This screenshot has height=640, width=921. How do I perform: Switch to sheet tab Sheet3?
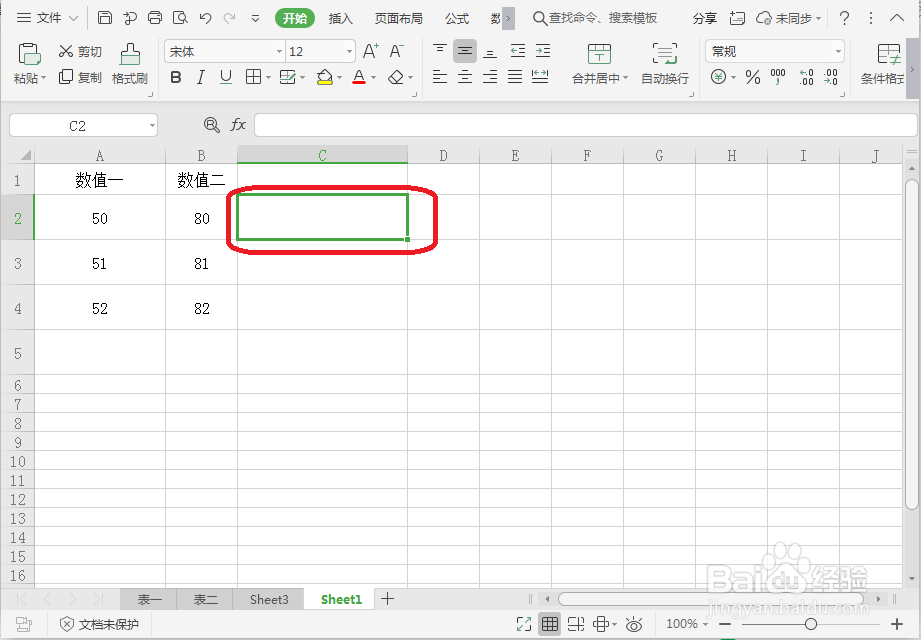[x=269, y=599]
